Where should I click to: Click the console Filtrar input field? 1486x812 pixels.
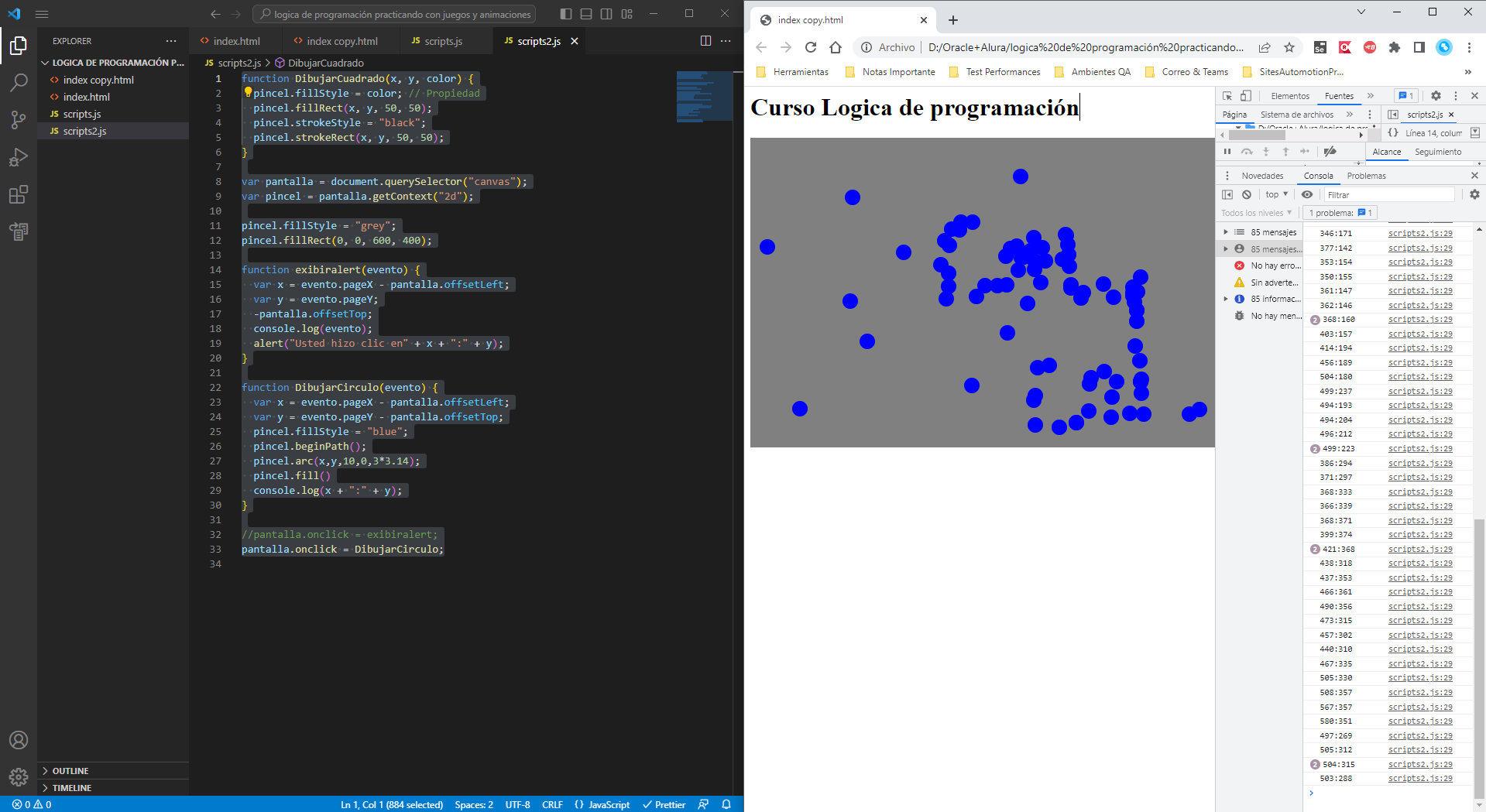[1389, 194]
